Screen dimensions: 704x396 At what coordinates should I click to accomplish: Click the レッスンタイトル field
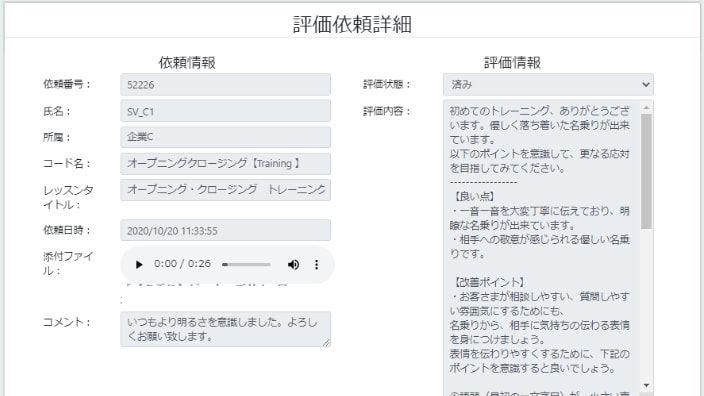coord(225,189)
